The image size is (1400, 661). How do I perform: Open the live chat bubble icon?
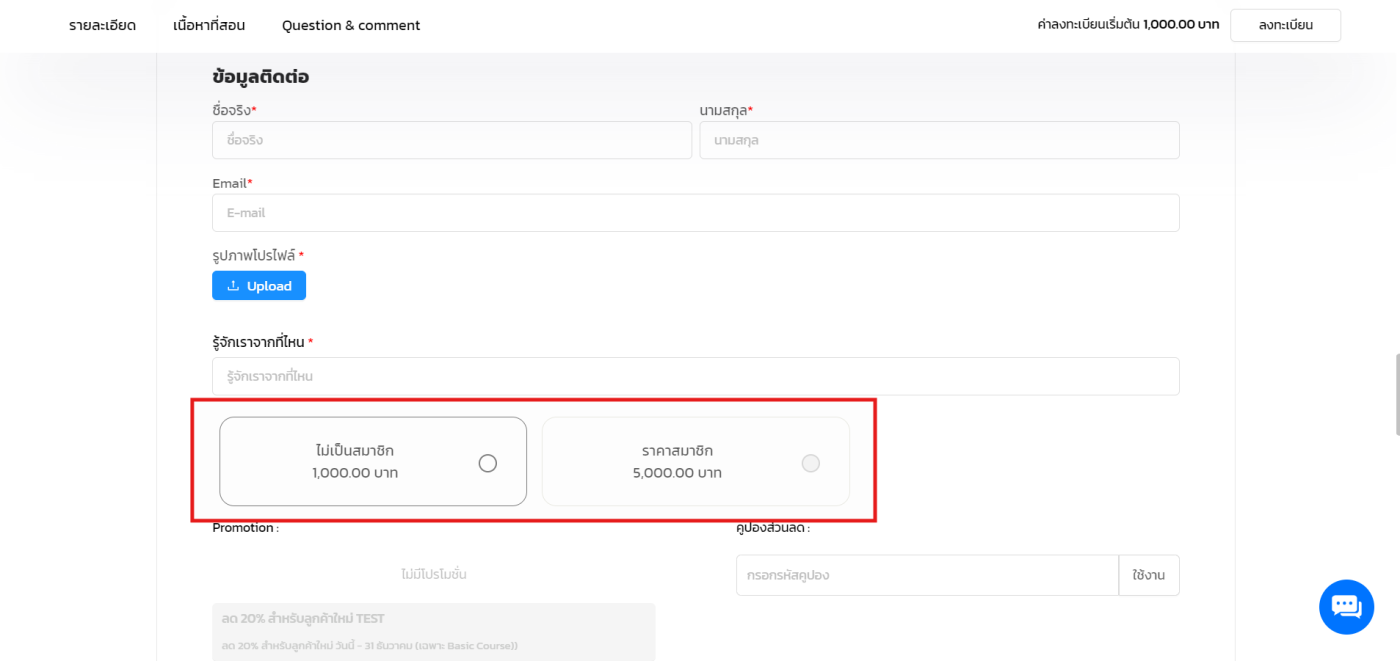point(1346,607)
